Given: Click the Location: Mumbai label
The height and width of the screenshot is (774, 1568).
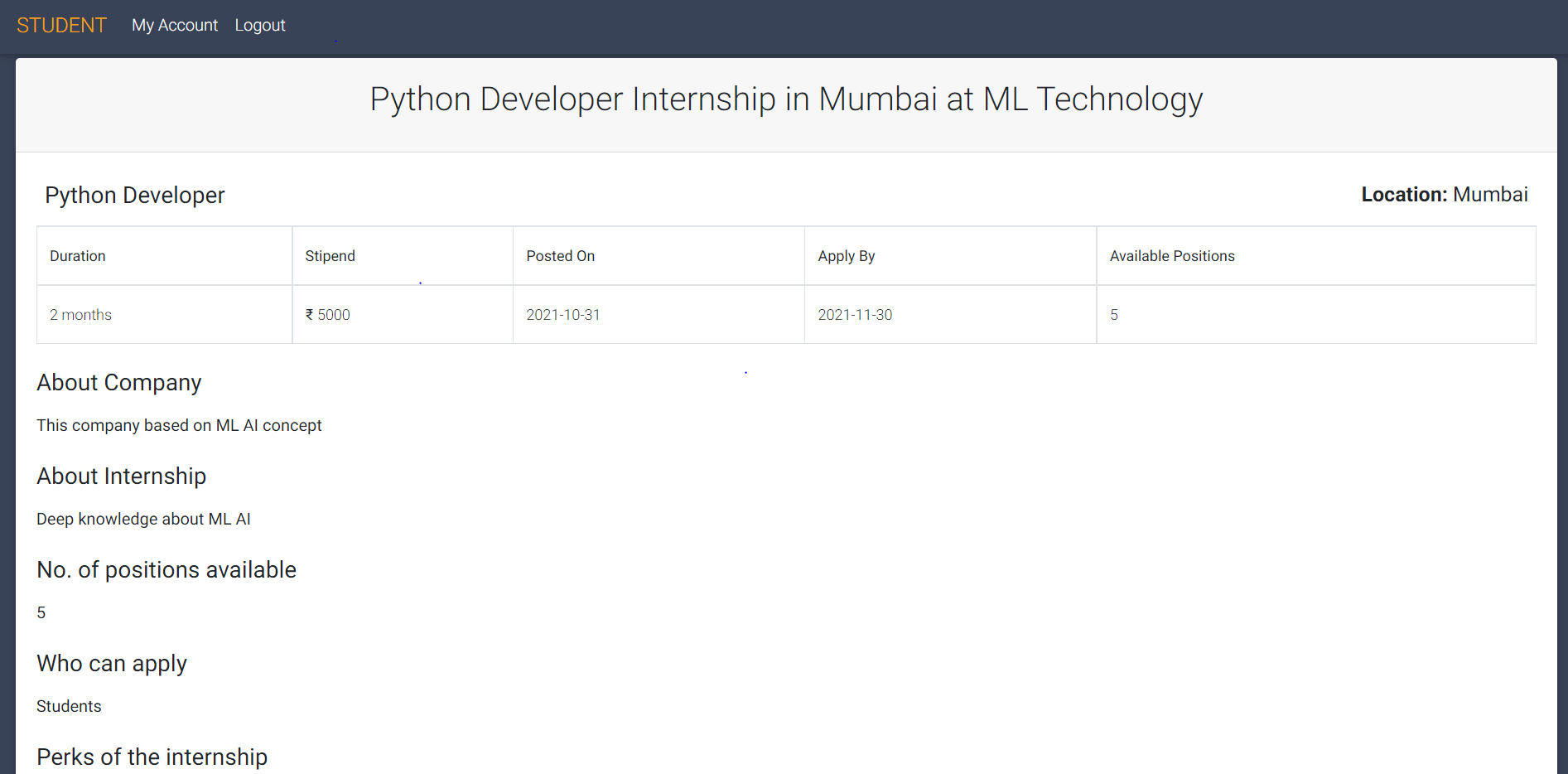Looking at the screenshot, I should click(1445, 195).
